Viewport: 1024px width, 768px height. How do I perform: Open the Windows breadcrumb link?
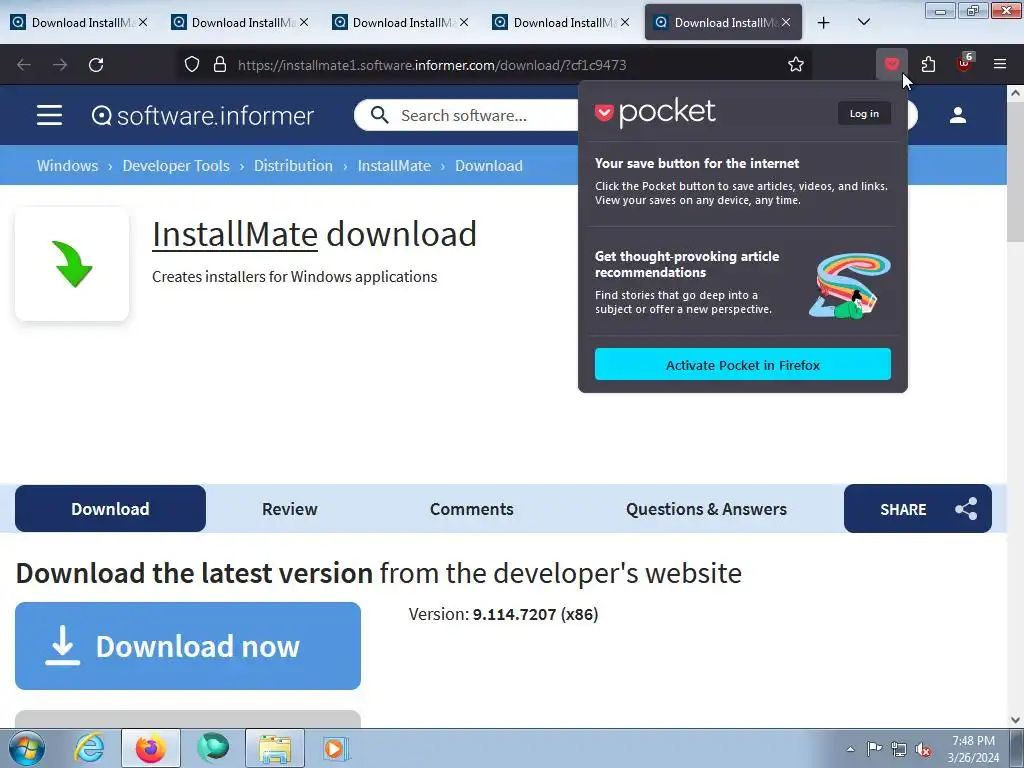coord(67,166)
